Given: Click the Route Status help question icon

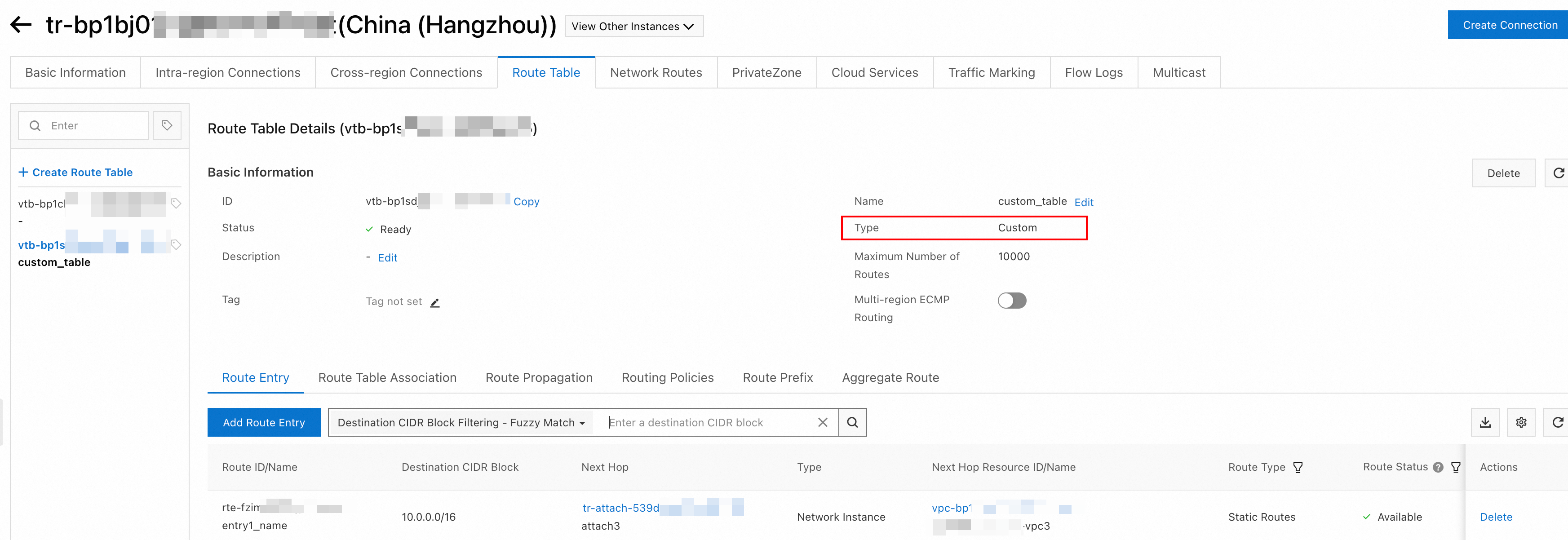Looking at the screenshot, I should pyautogui.click(x=1438, y=468).
